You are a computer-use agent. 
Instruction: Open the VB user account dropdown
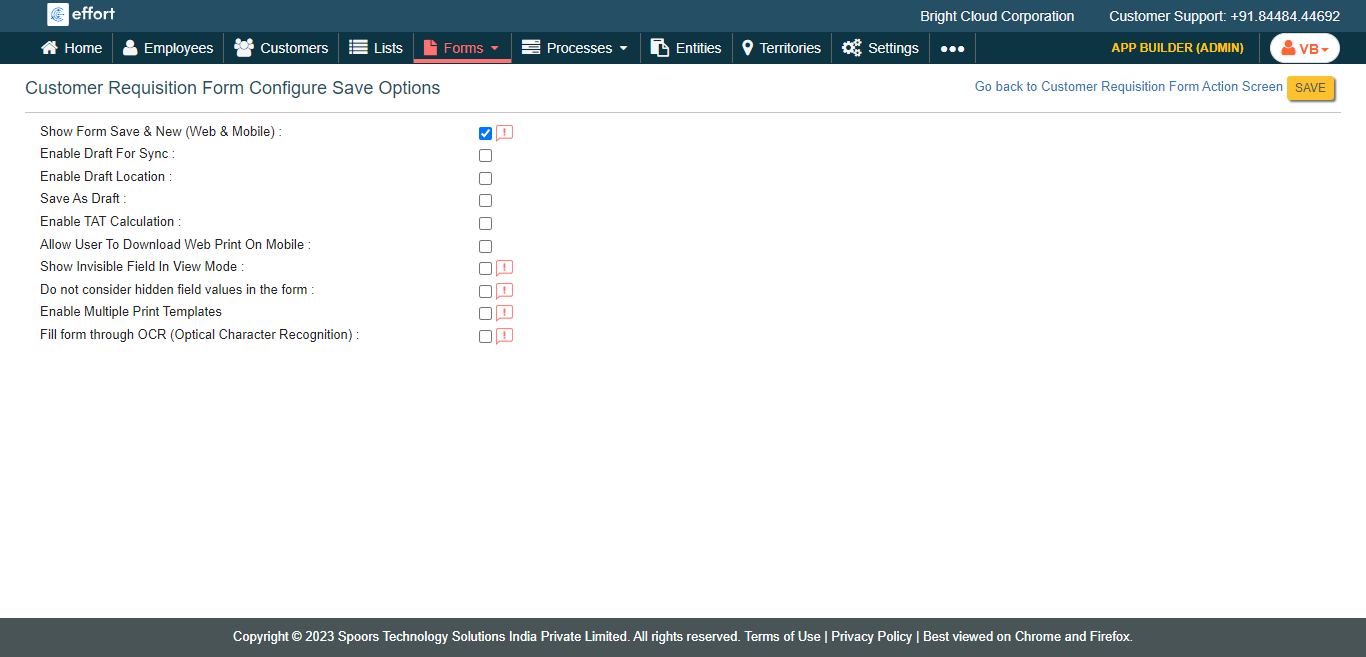click(1304, 48)
